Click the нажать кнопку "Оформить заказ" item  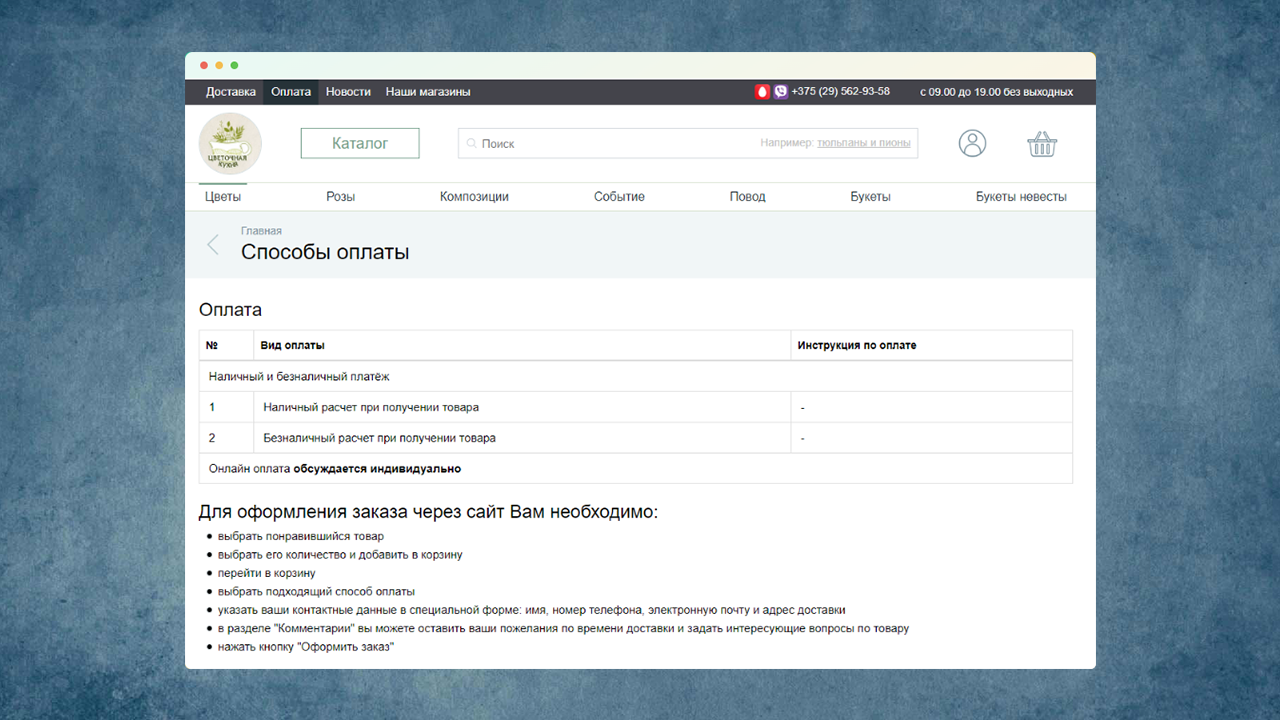(x=306, y=647)
